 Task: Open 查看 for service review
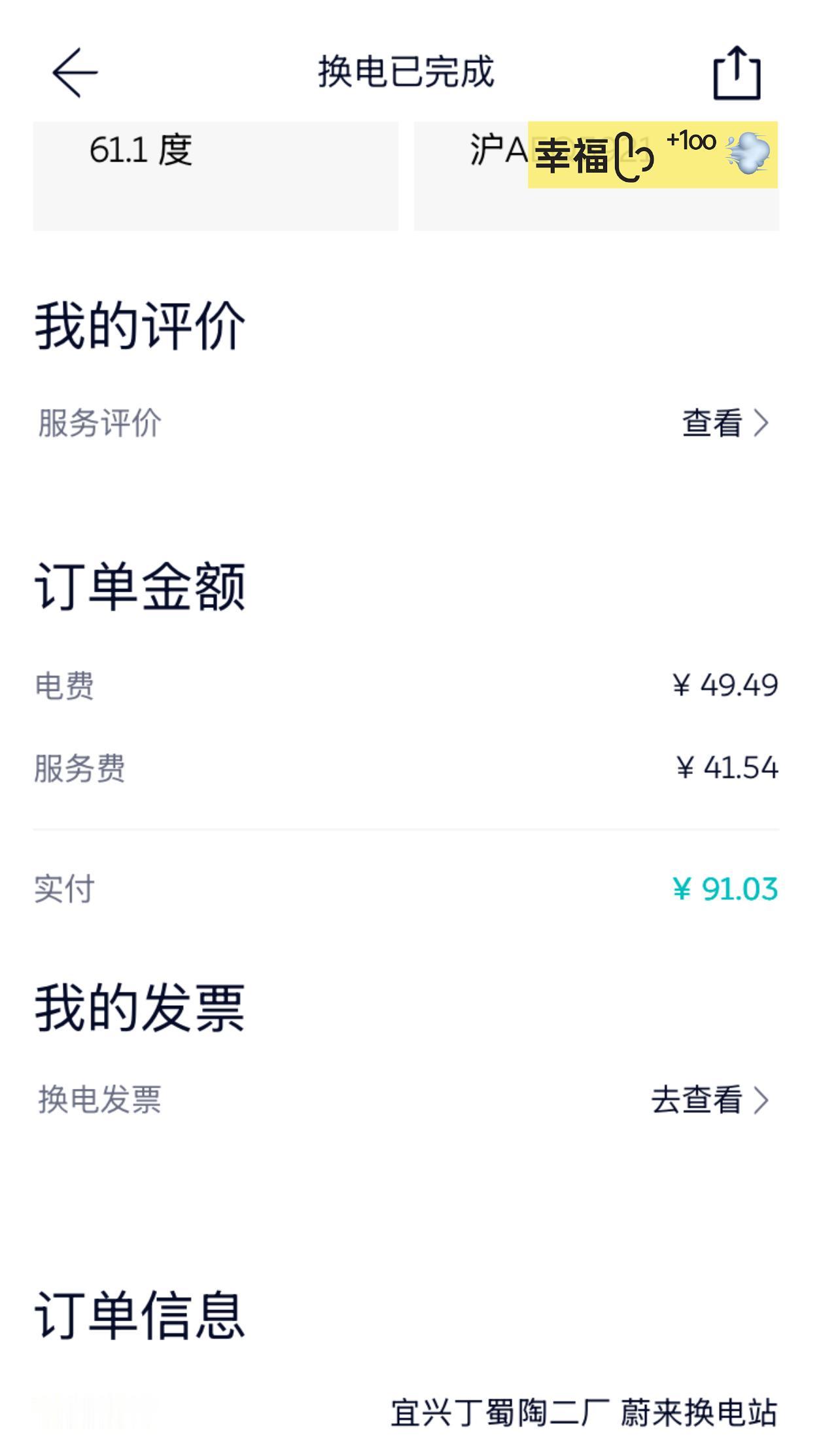pos(712,423)
